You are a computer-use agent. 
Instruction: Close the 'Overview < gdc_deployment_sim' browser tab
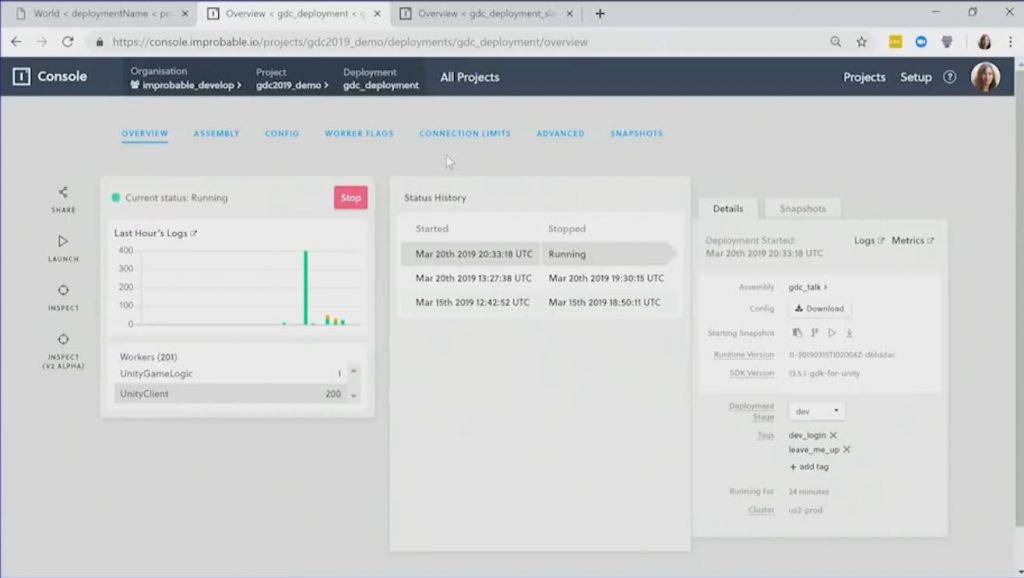[569, 14]
